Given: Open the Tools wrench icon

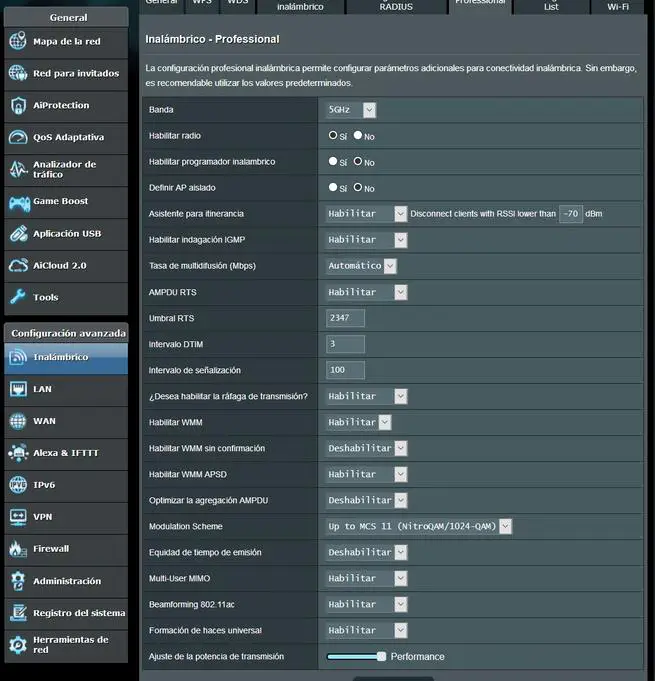Looking at the screenshot, I should [x=17, y=298].
